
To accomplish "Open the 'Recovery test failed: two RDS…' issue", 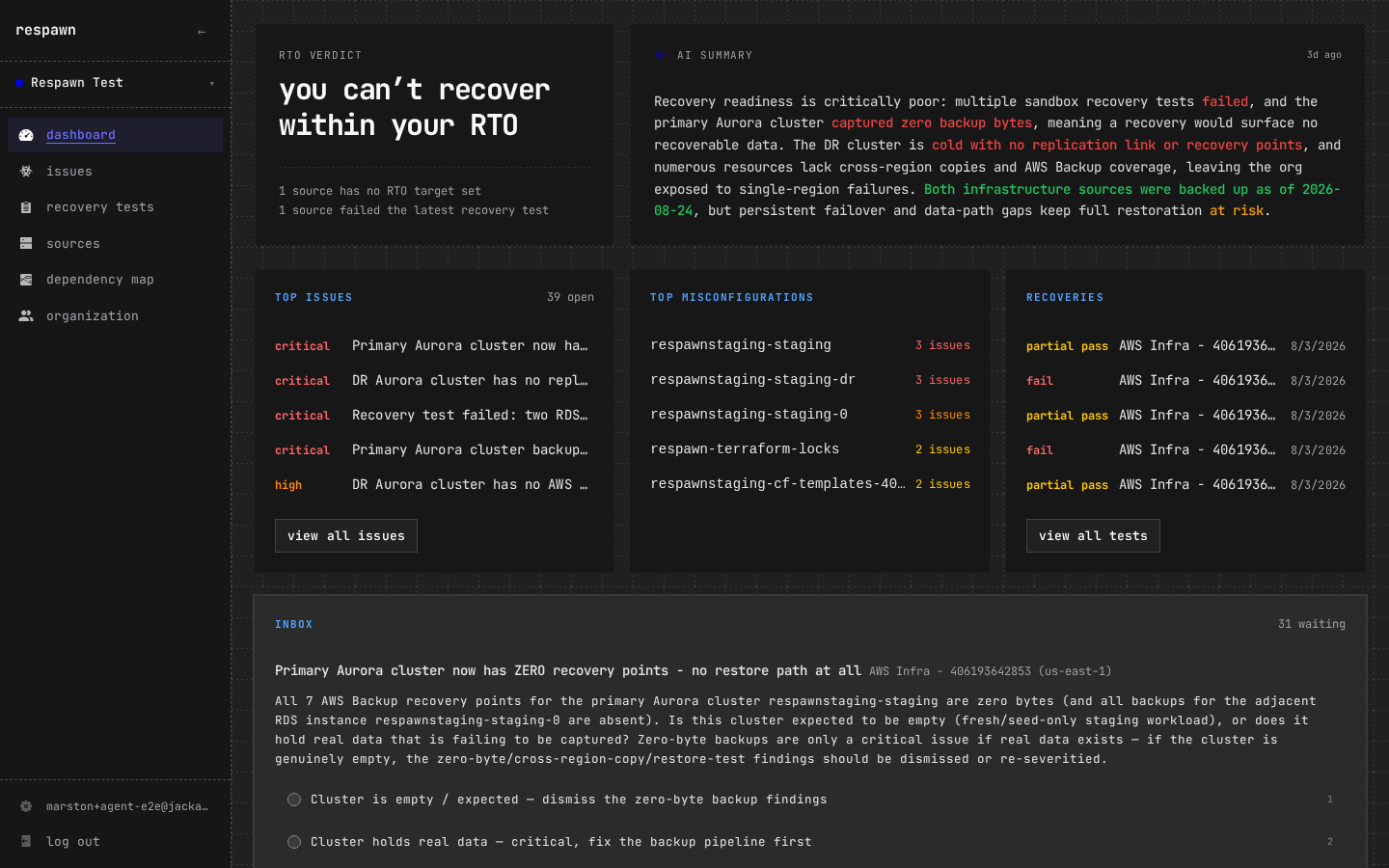I will tap(434, 415).
